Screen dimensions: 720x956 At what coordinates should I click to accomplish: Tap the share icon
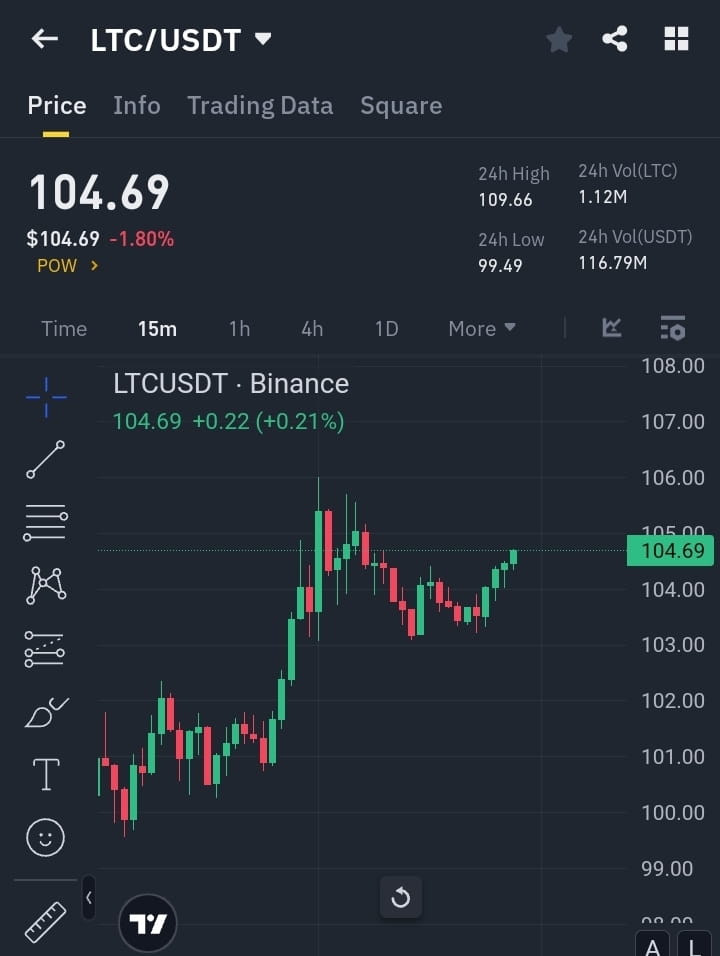[x=615, y=39]
